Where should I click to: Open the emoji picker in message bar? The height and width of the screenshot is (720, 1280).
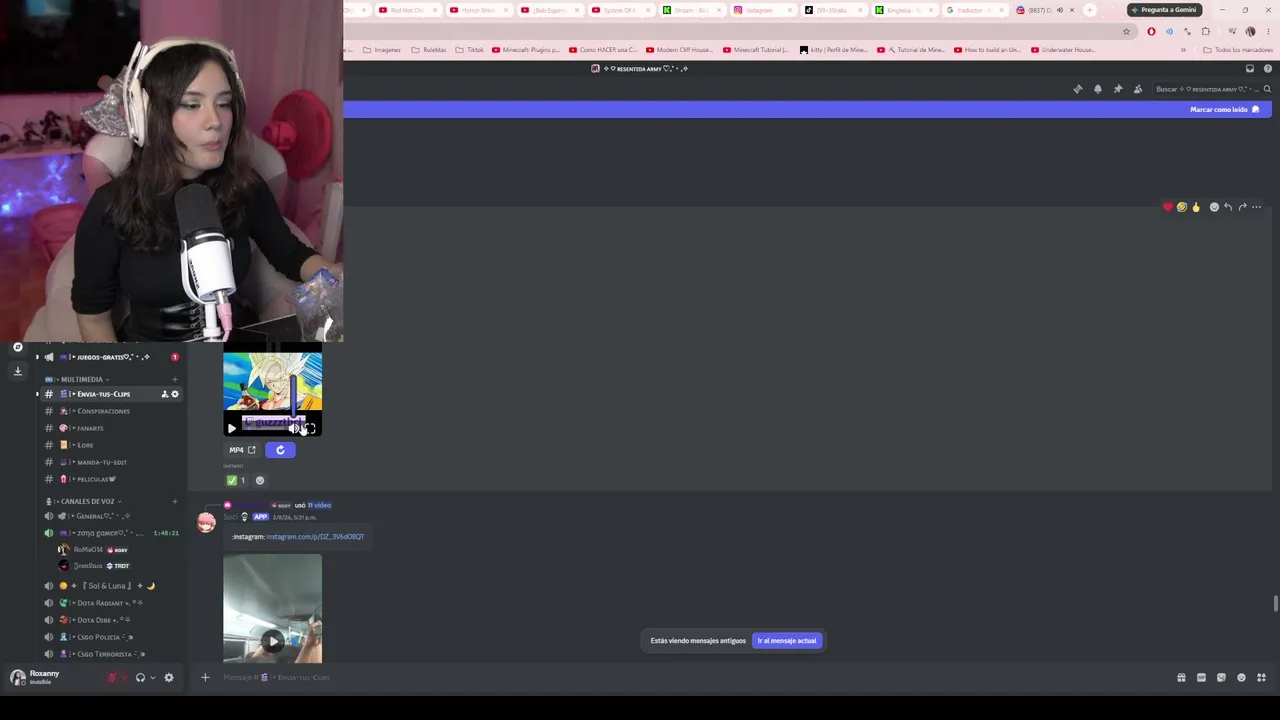[x=1241, y=678]
